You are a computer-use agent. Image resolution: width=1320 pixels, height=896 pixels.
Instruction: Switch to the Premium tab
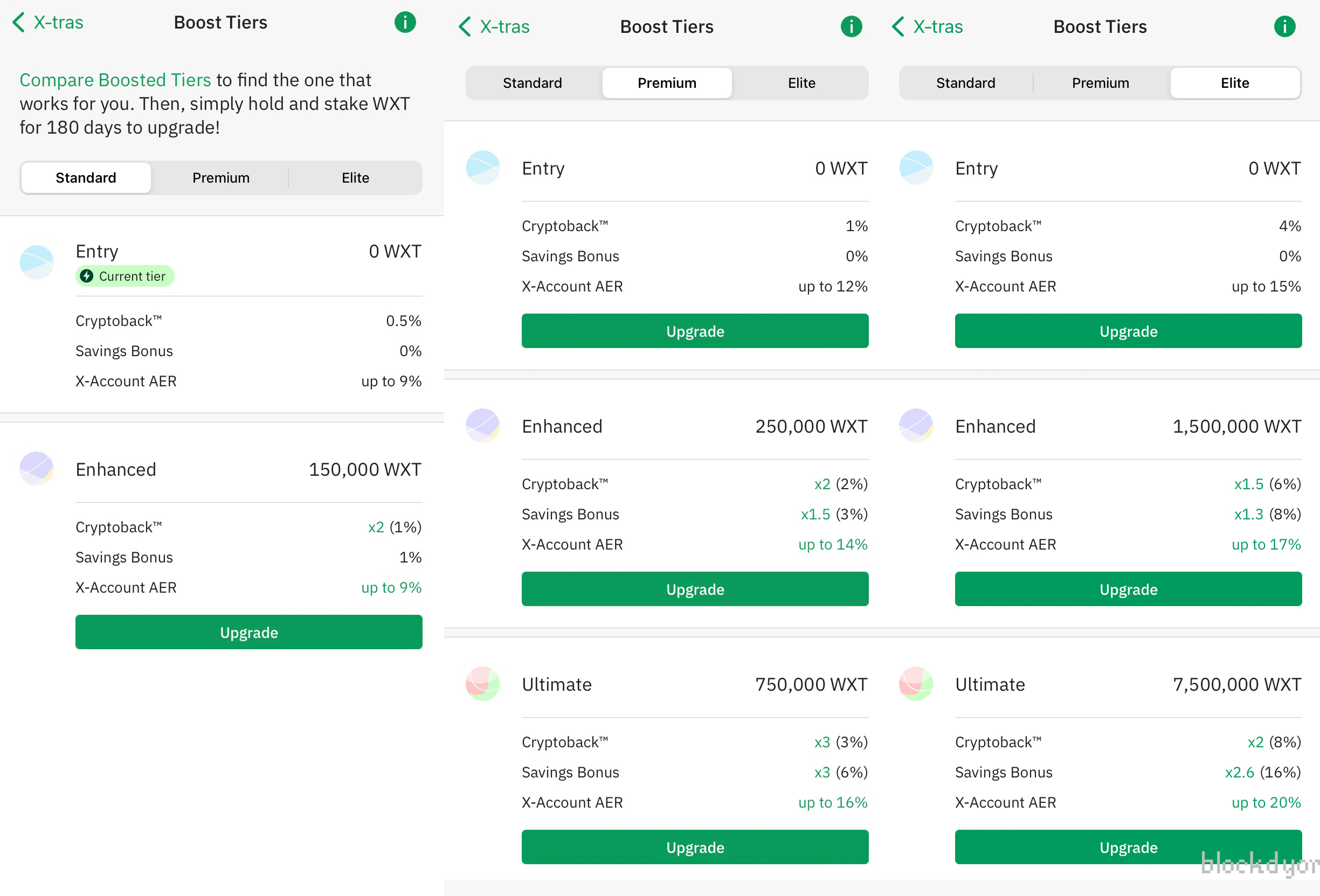click(220, 177)
